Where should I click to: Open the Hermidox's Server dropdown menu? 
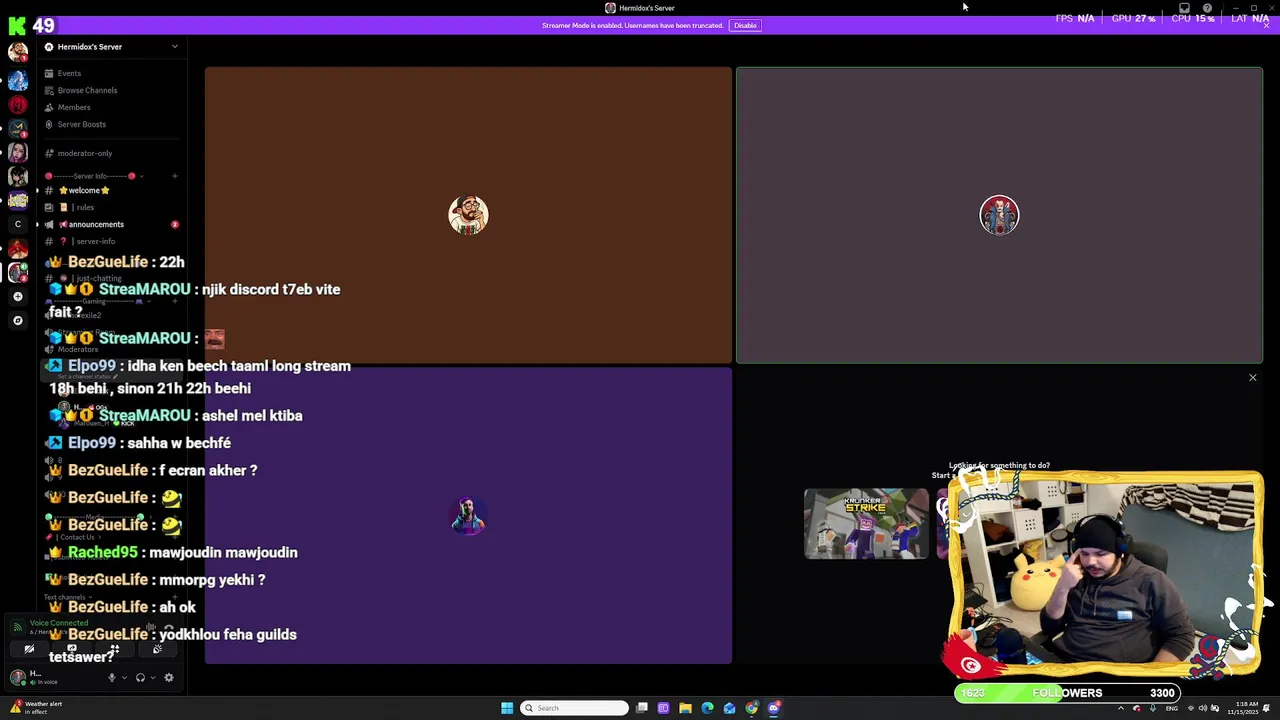click(x=110, y=47)
